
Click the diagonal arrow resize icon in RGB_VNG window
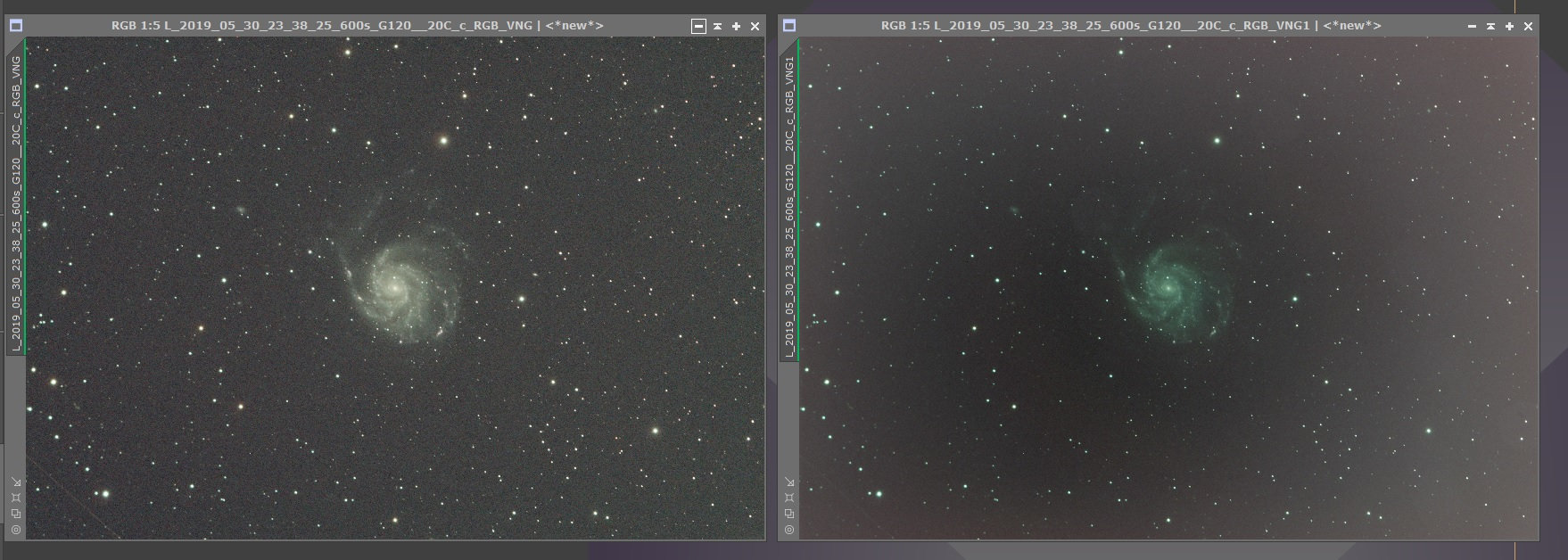(15, 482)
